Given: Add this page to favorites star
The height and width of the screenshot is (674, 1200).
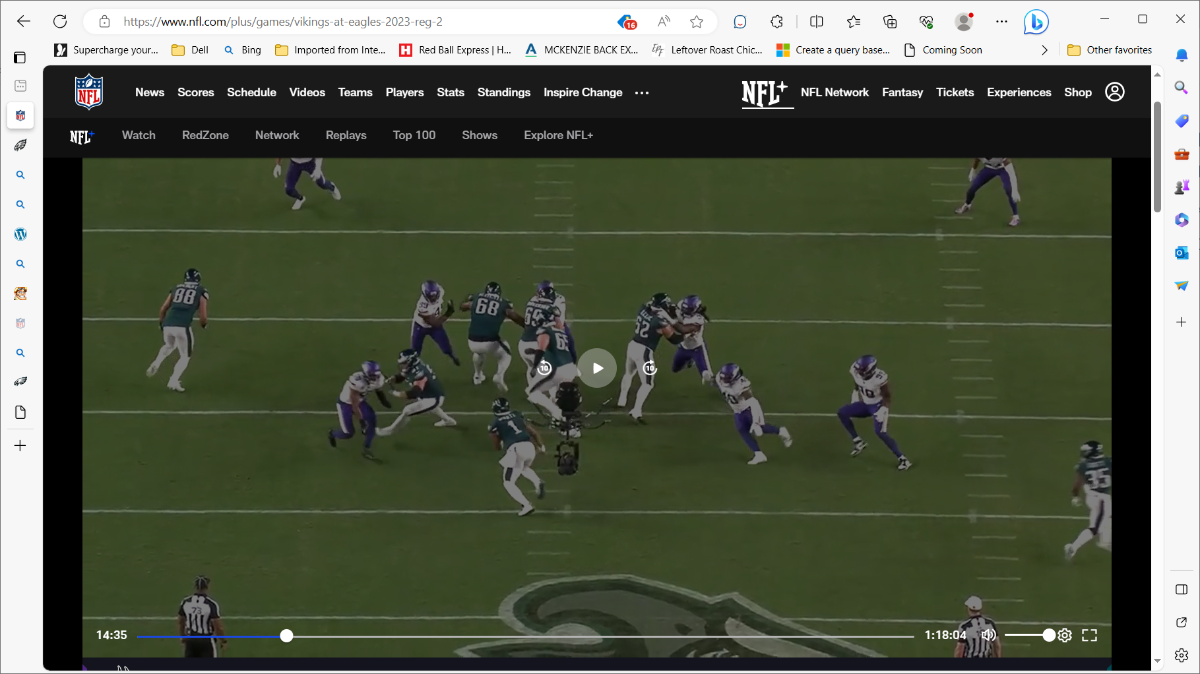Looking at the screenshot, I should (x=697, y=22).
